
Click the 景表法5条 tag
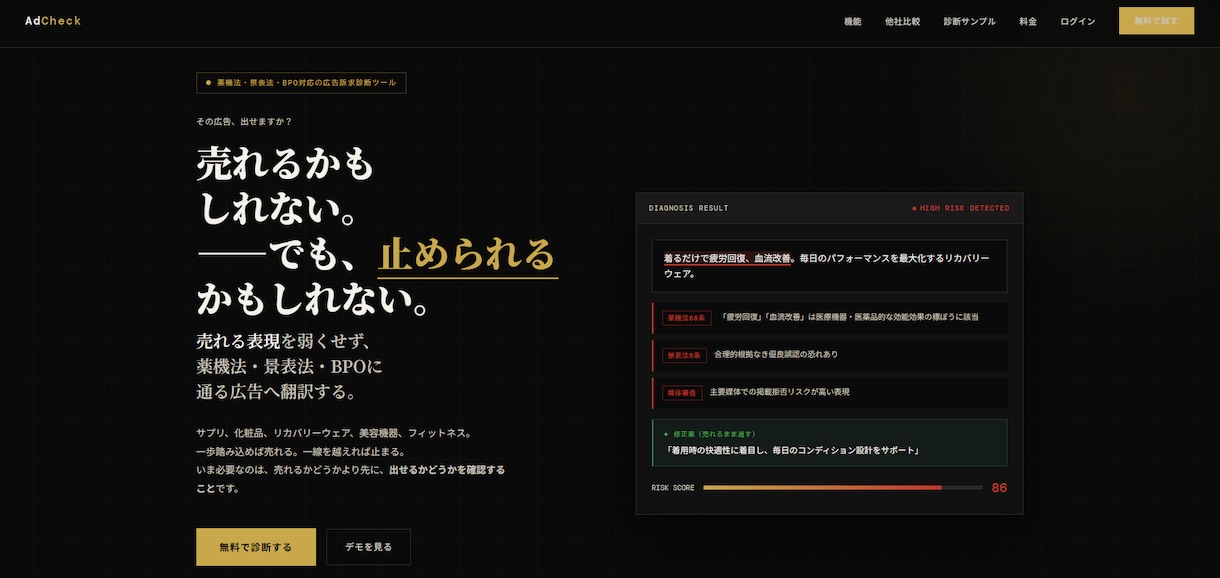pos(684,355)
